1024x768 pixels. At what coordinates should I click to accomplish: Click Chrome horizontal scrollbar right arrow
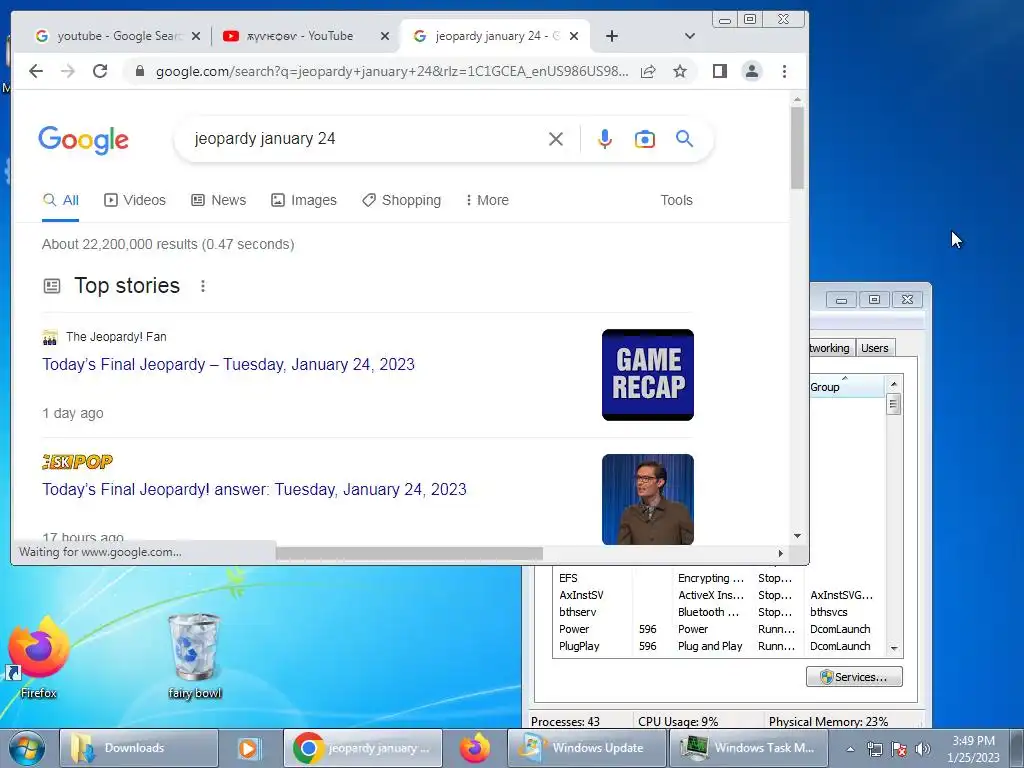click(x=780, y=554)
